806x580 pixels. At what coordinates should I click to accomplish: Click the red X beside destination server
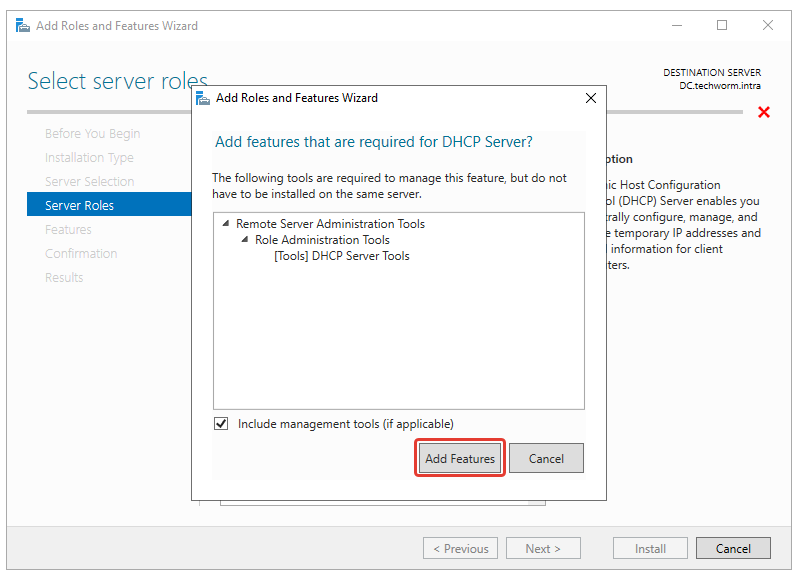pos(764,112)
